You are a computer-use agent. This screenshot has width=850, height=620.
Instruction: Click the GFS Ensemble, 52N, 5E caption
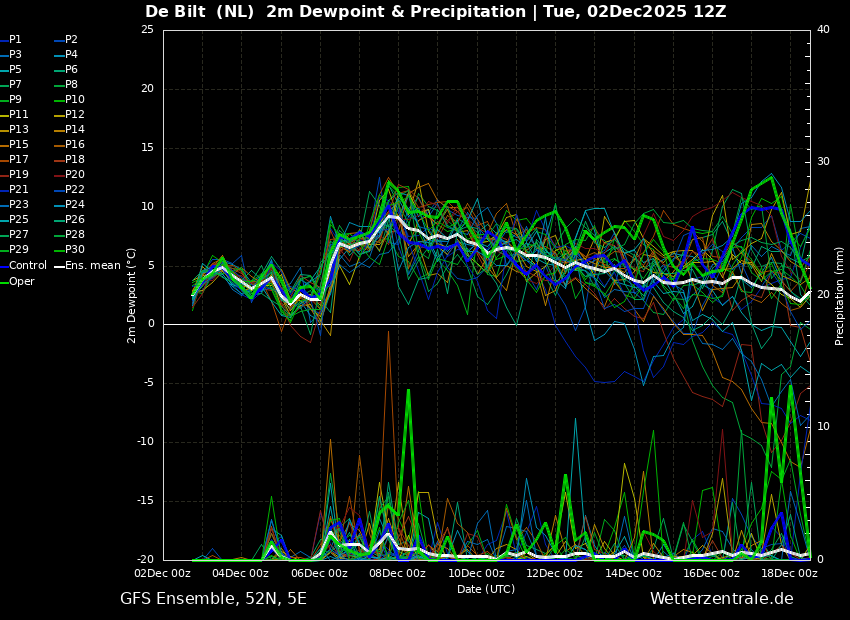coord(213,599)
